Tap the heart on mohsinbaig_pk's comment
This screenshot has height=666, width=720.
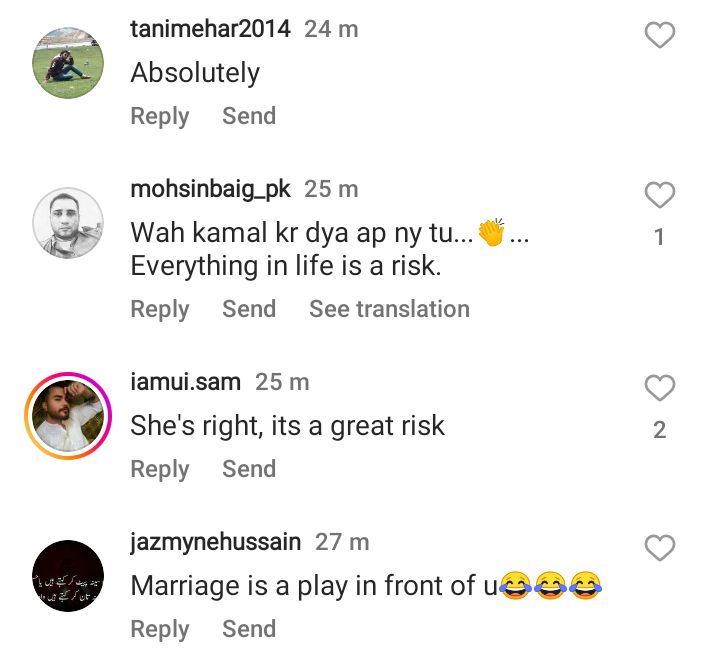[x=659, y=195]
